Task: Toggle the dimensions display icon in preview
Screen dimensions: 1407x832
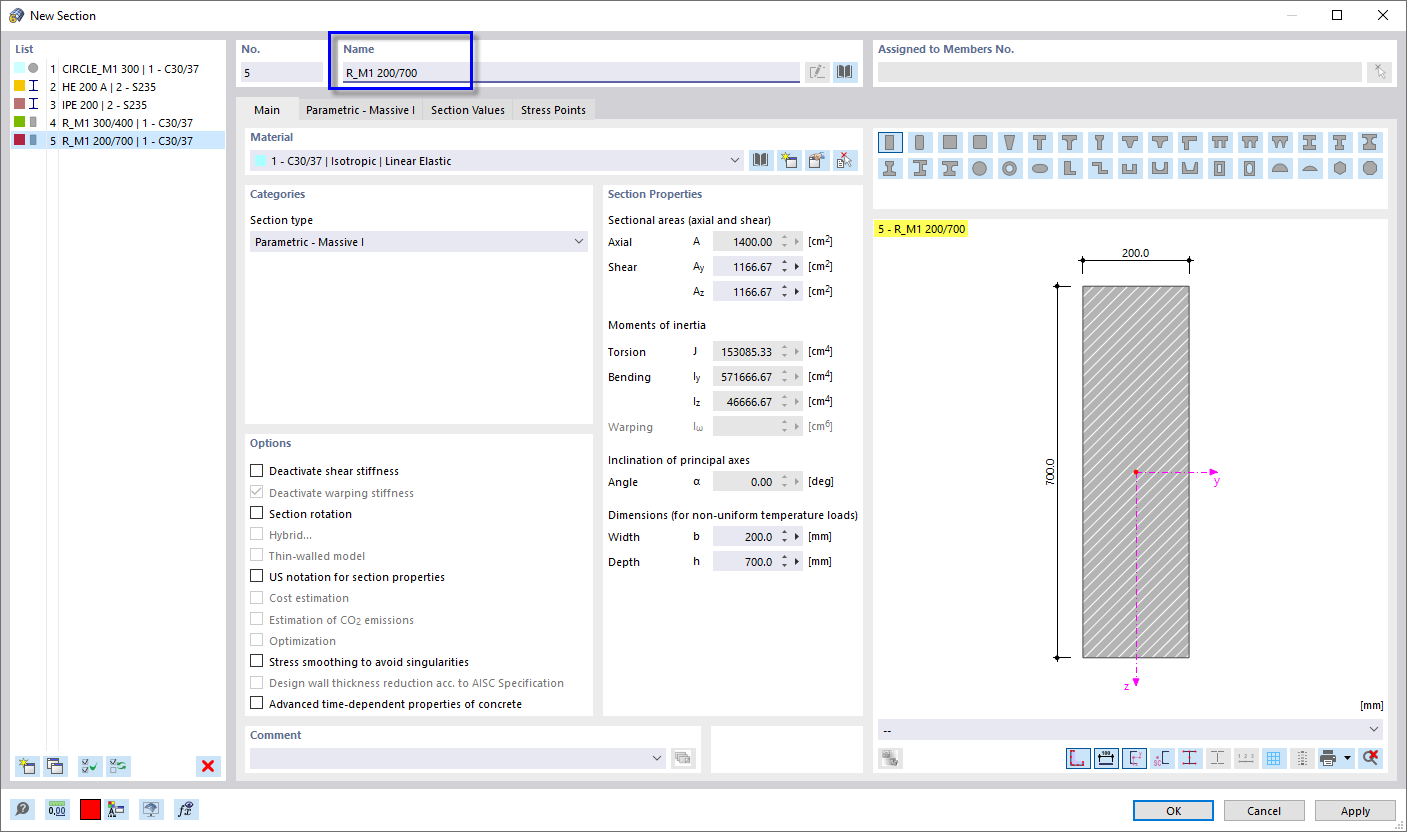Action: point(1106,758)
